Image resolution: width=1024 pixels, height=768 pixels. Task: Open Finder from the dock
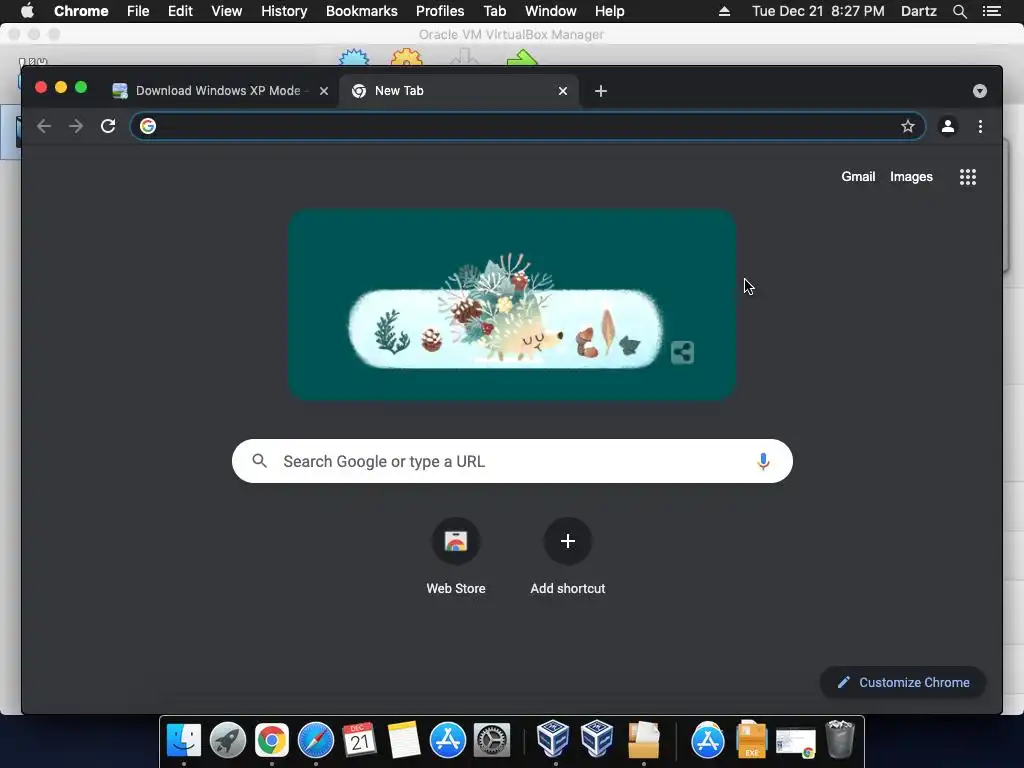pos(184,740)
